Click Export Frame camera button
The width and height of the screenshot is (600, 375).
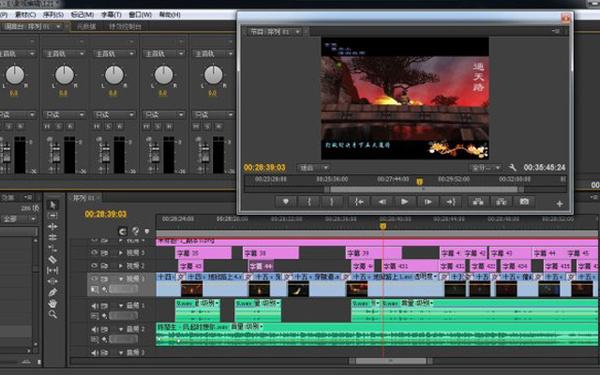pos(524,202)
